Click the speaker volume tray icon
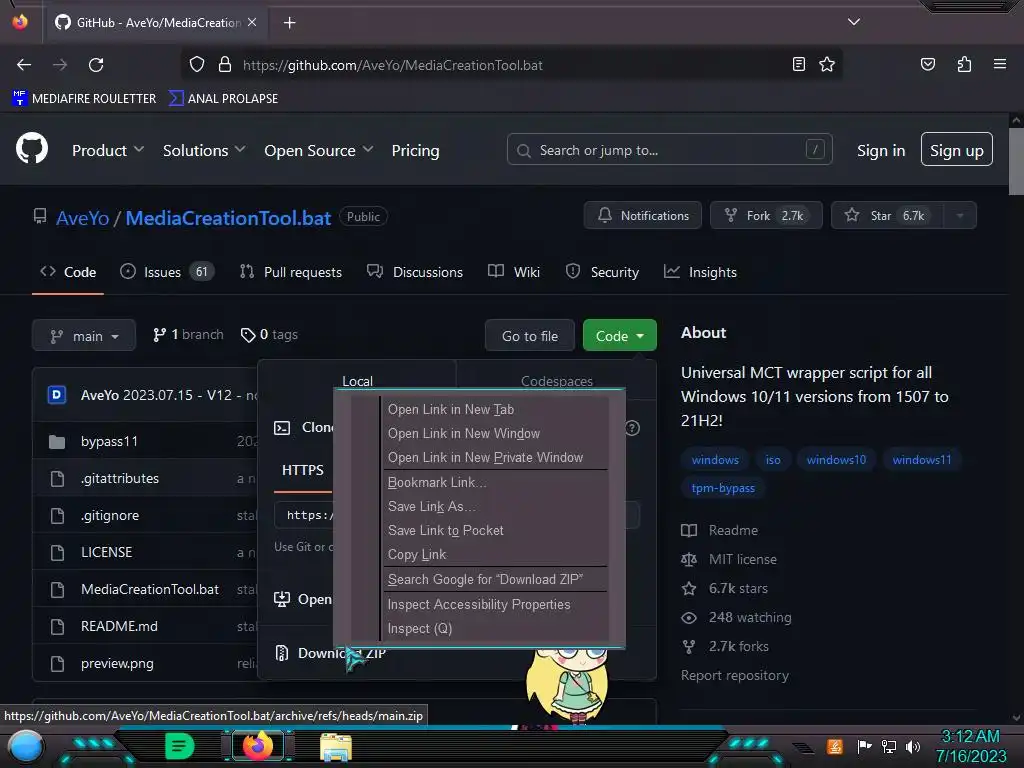 [x=913, y=746]
